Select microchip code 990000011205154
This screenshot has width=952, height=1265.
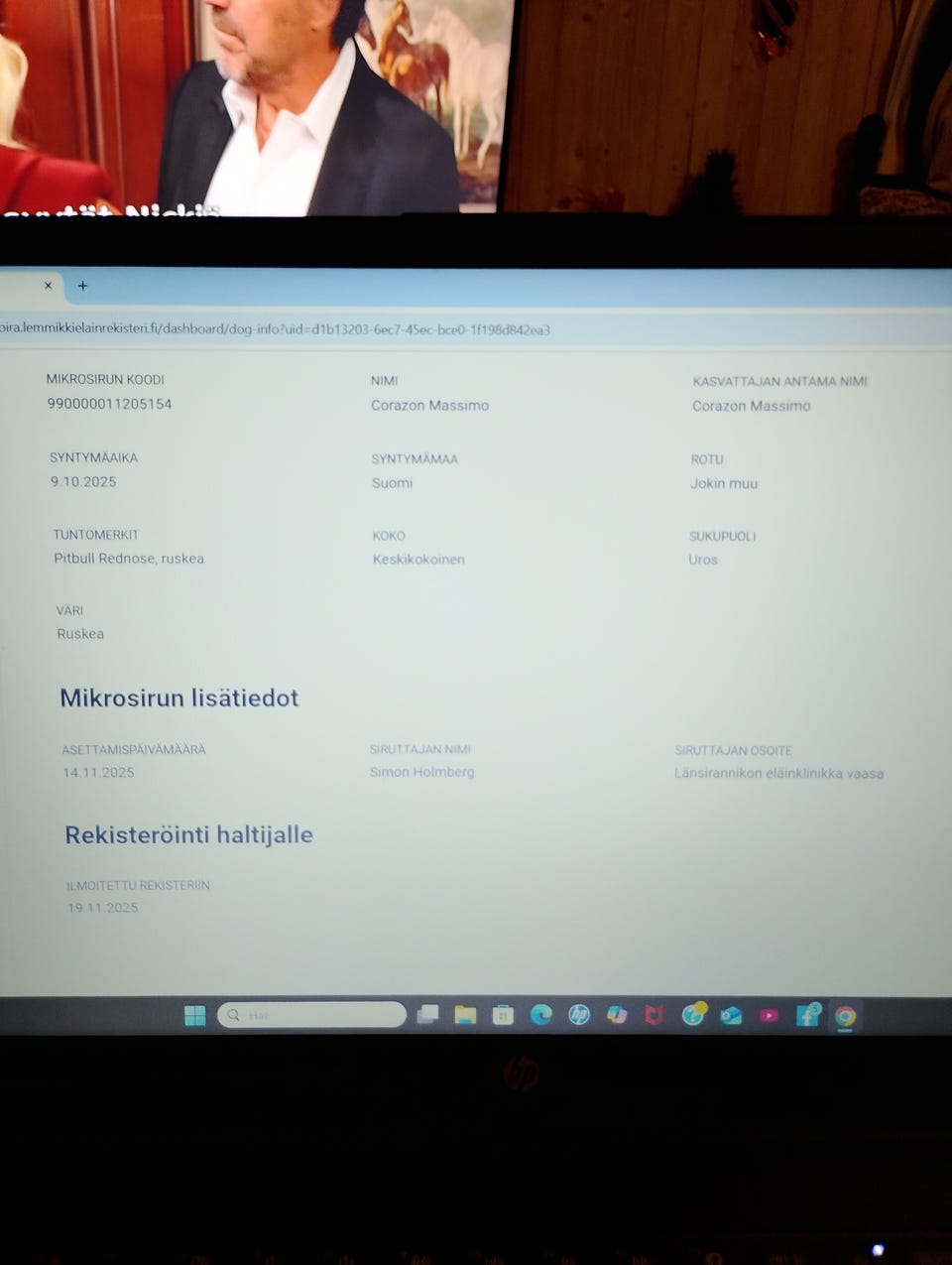coord(109,404)
